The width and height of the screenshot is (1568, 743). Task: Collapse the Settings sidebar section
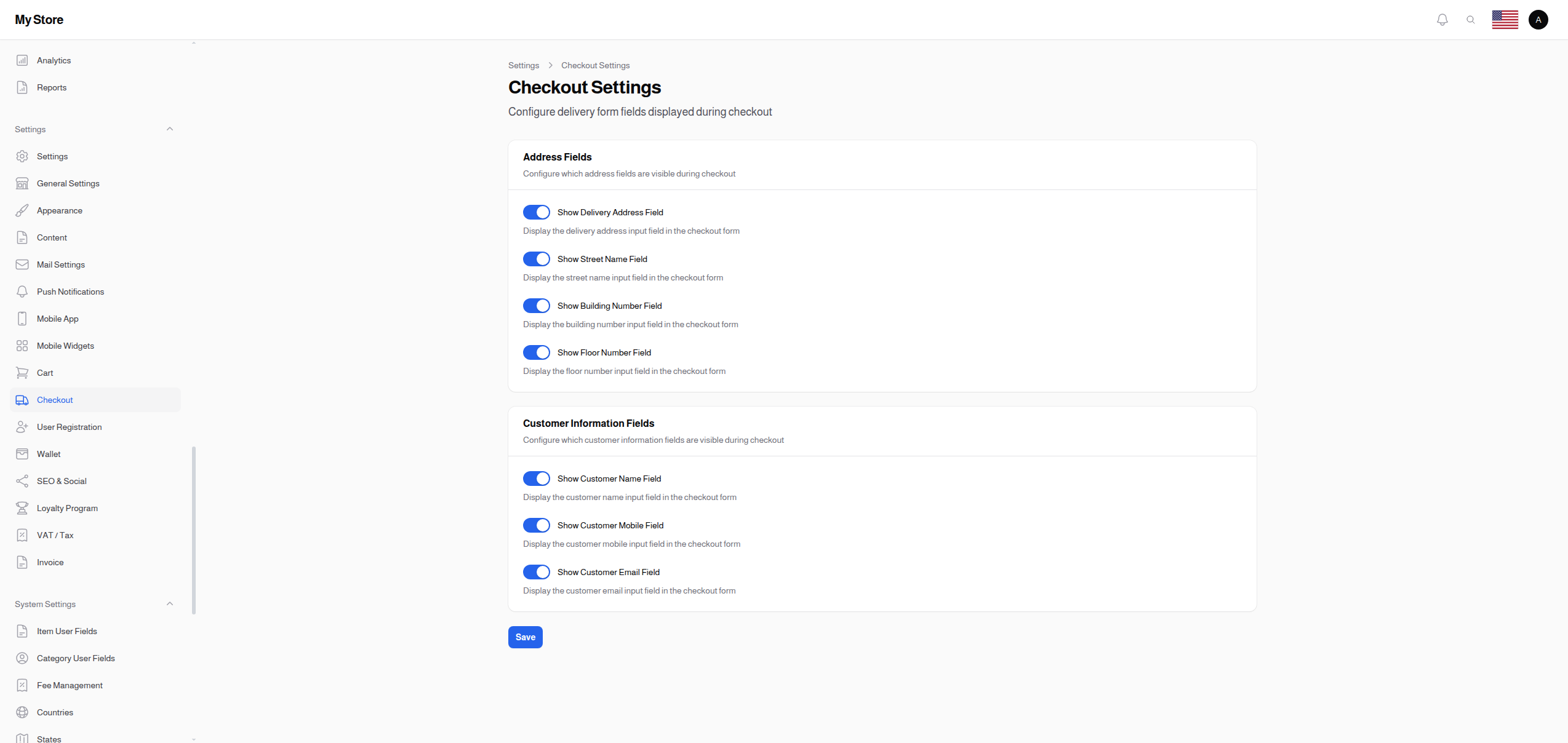[x=169, y=129]
